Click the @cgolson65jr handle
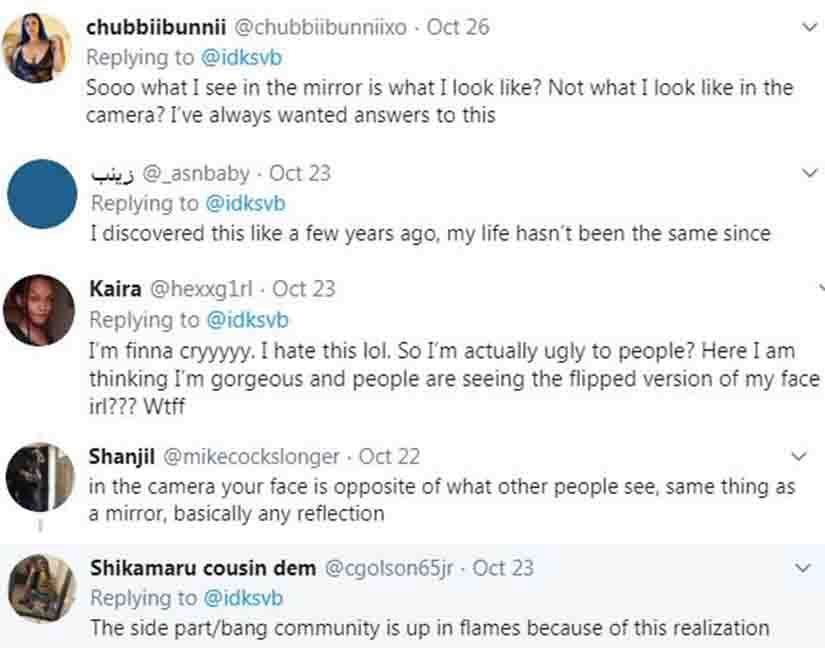 point(390,568)
